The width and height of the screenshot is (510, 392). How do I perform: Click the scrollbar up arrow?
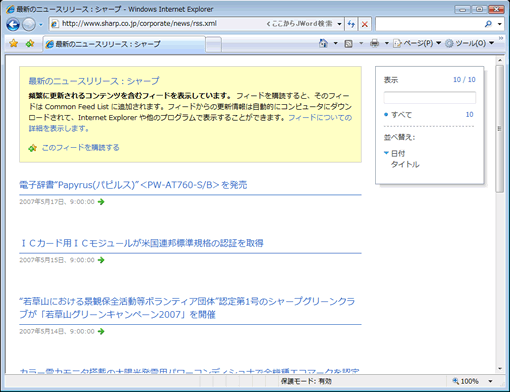point(499,60)
